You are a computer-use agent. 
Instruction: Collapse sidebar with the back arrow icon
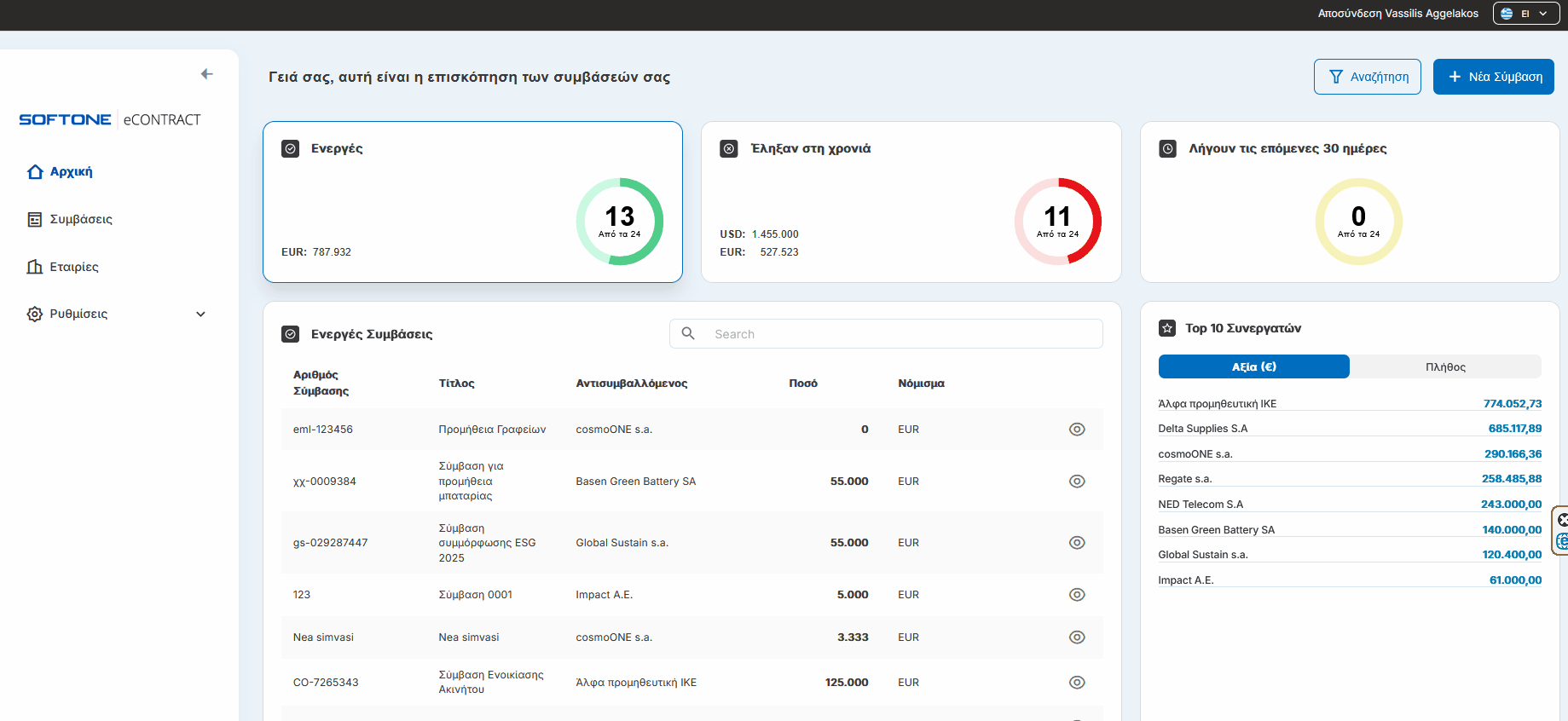tap(206, 74)
